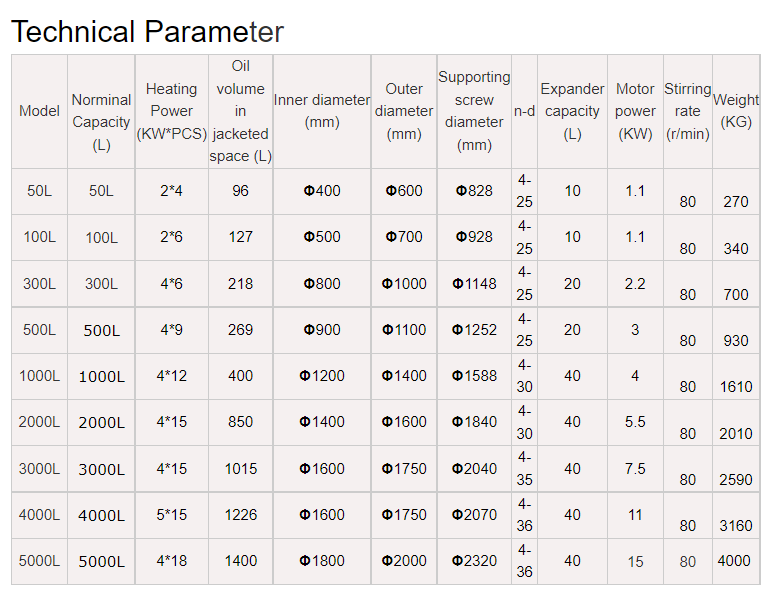The height and width of the screenshot is (595, 779).
Task: Select the Model column header
Action: [40, 111]
